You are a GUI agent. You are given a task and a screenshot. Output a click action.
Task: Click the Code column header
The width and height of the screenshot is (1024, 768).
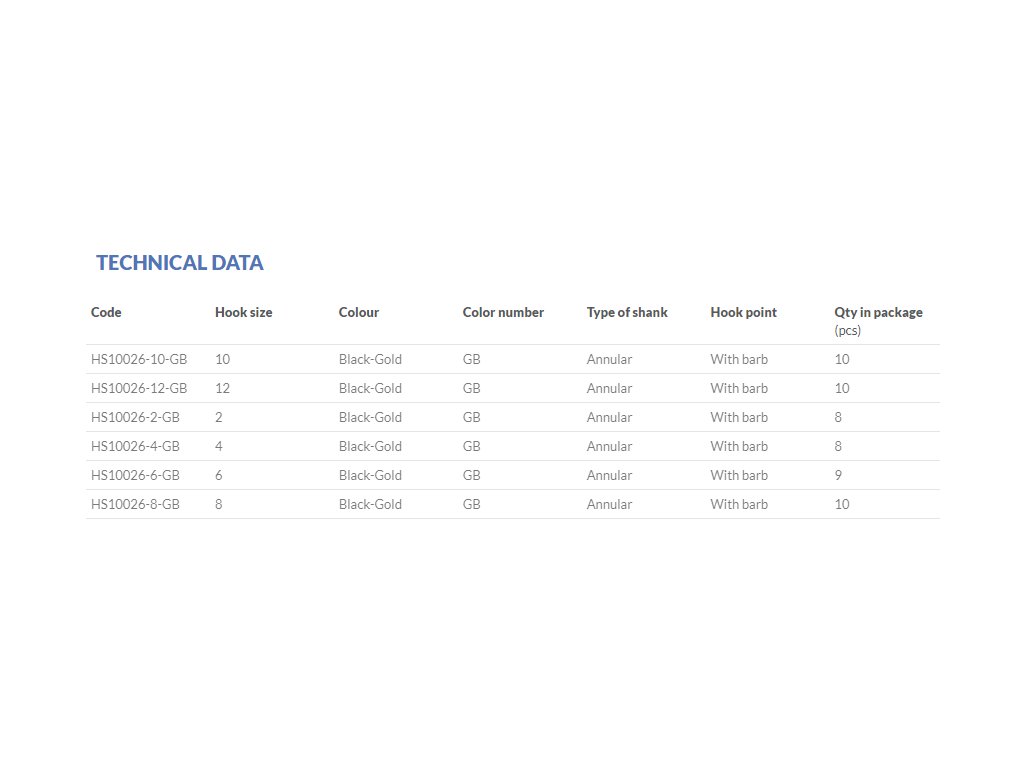click(x=106, y=312)
